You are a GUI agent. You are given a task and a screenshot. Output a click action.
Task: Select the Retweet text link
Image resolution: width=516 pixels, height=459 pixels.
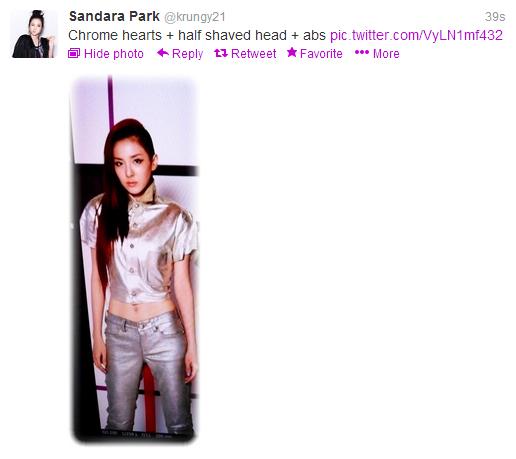[253, 54]
